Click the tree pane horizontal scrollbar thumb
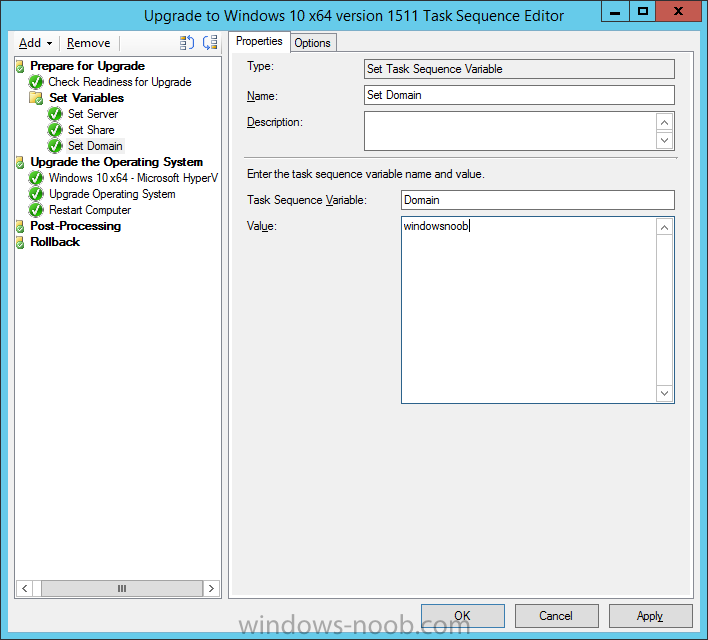 pyautogui.click(x=122, y=589)
